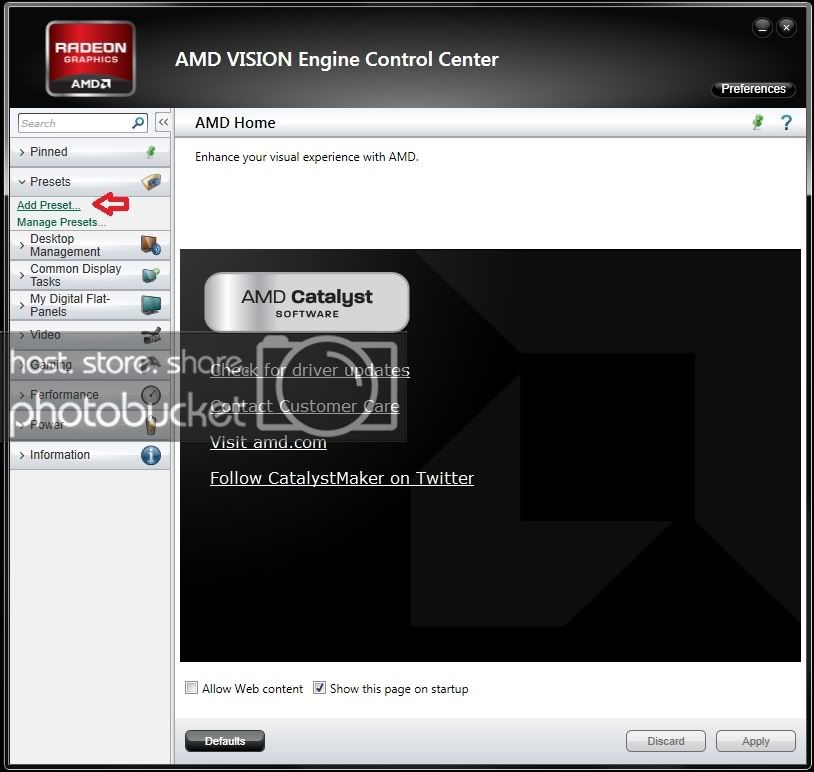Close the Control Center window

click(786, 28)
